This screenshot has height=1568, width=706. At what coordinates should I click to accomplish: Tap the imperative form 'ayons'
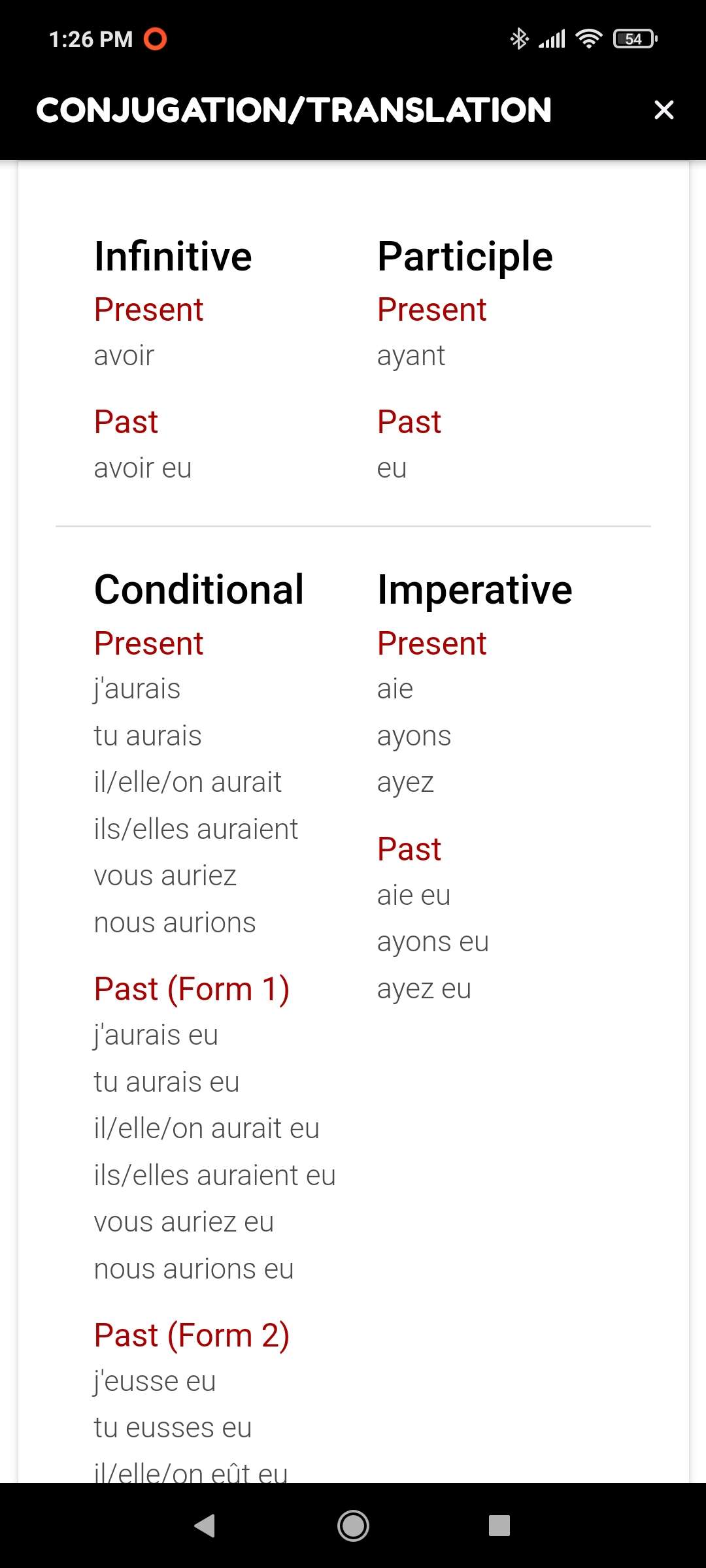414,736
